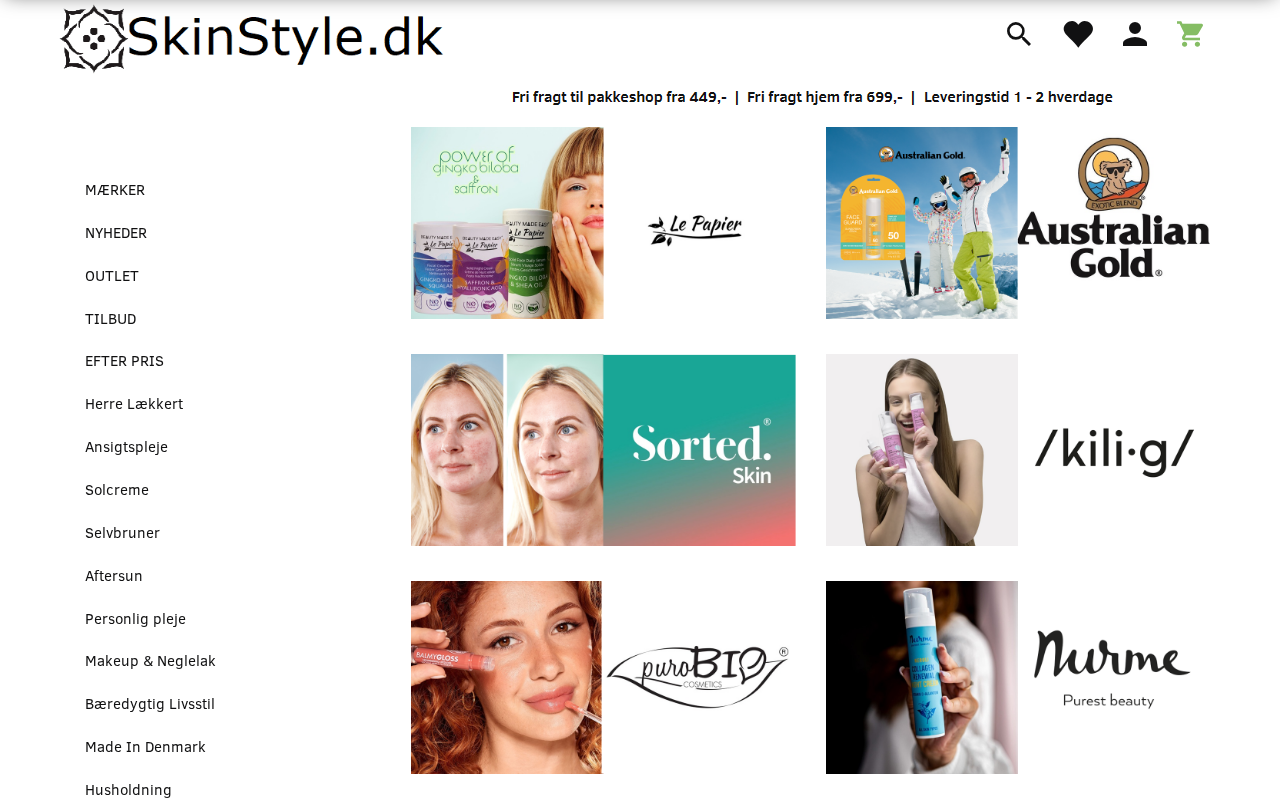Open the Australian Gold brand logo
The height and width of the screenshot is (800, 1280).
click(x=1113, y=207)
